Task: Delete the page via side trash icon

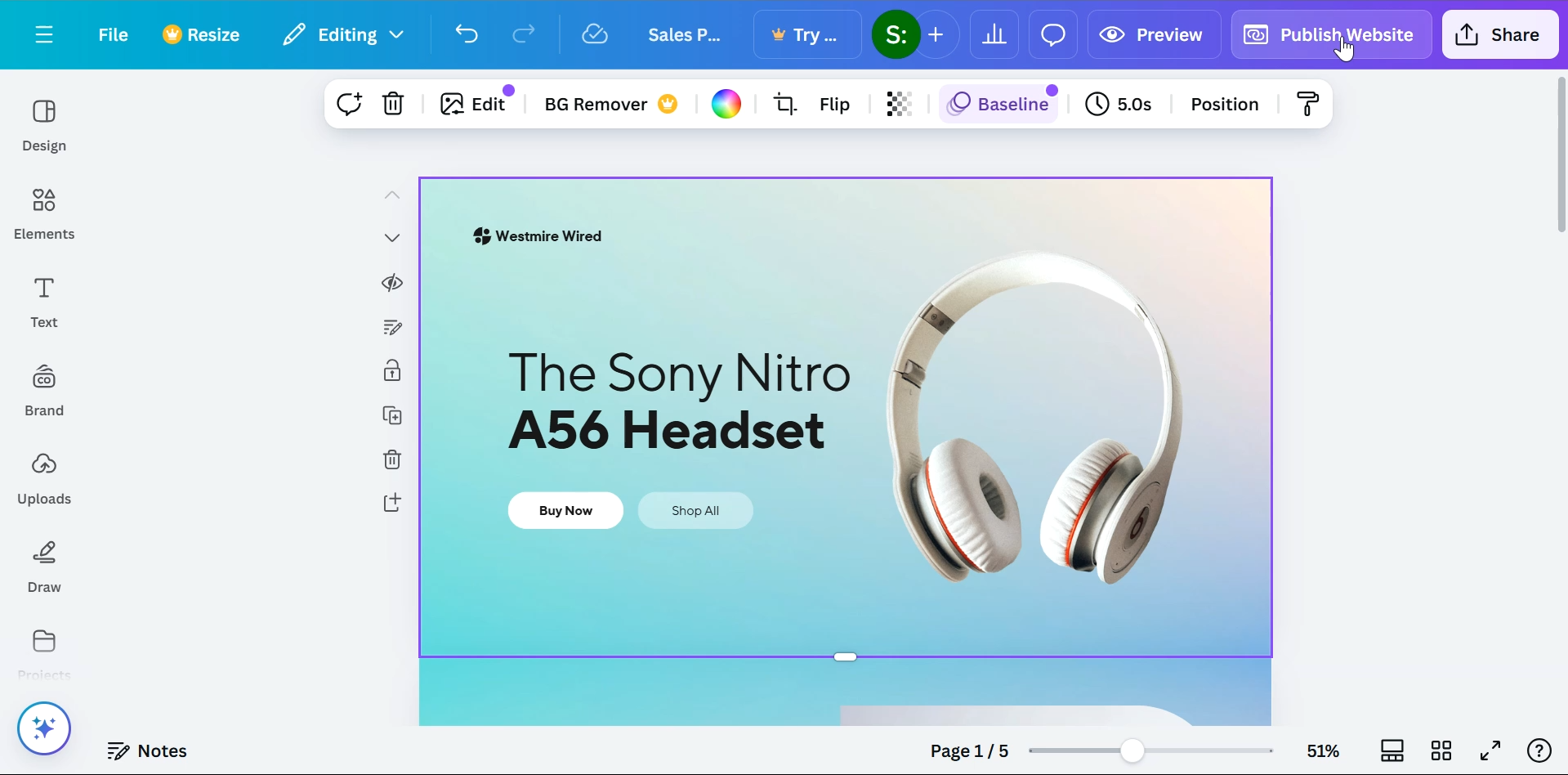Action: pos(392,459)
